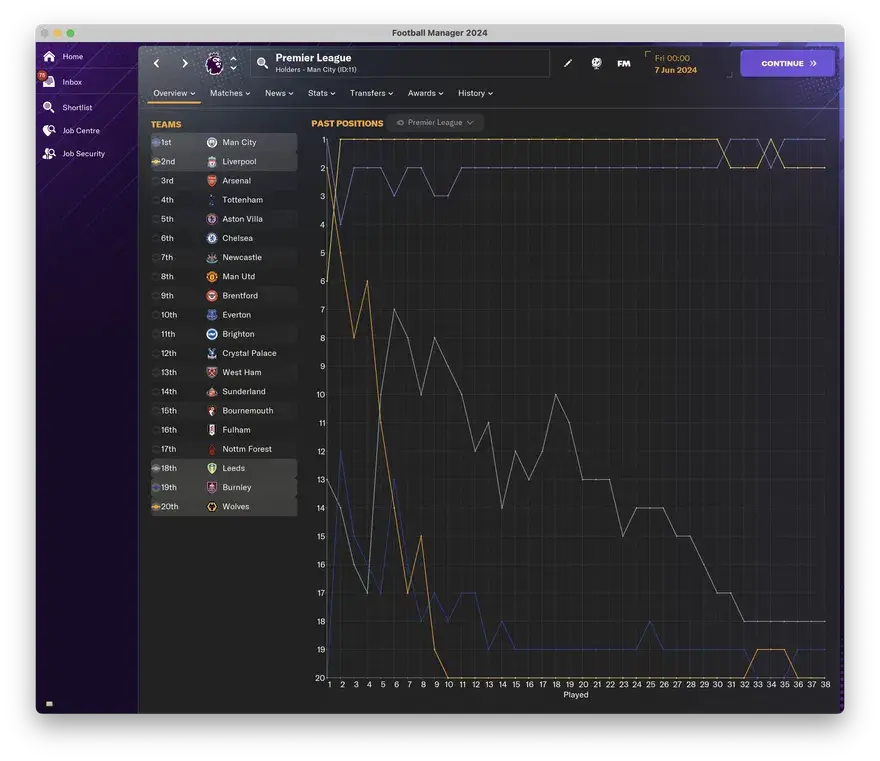Click the Wolves club badge
Viewport: 880px width, 761px height.
(x=212, y=507)
